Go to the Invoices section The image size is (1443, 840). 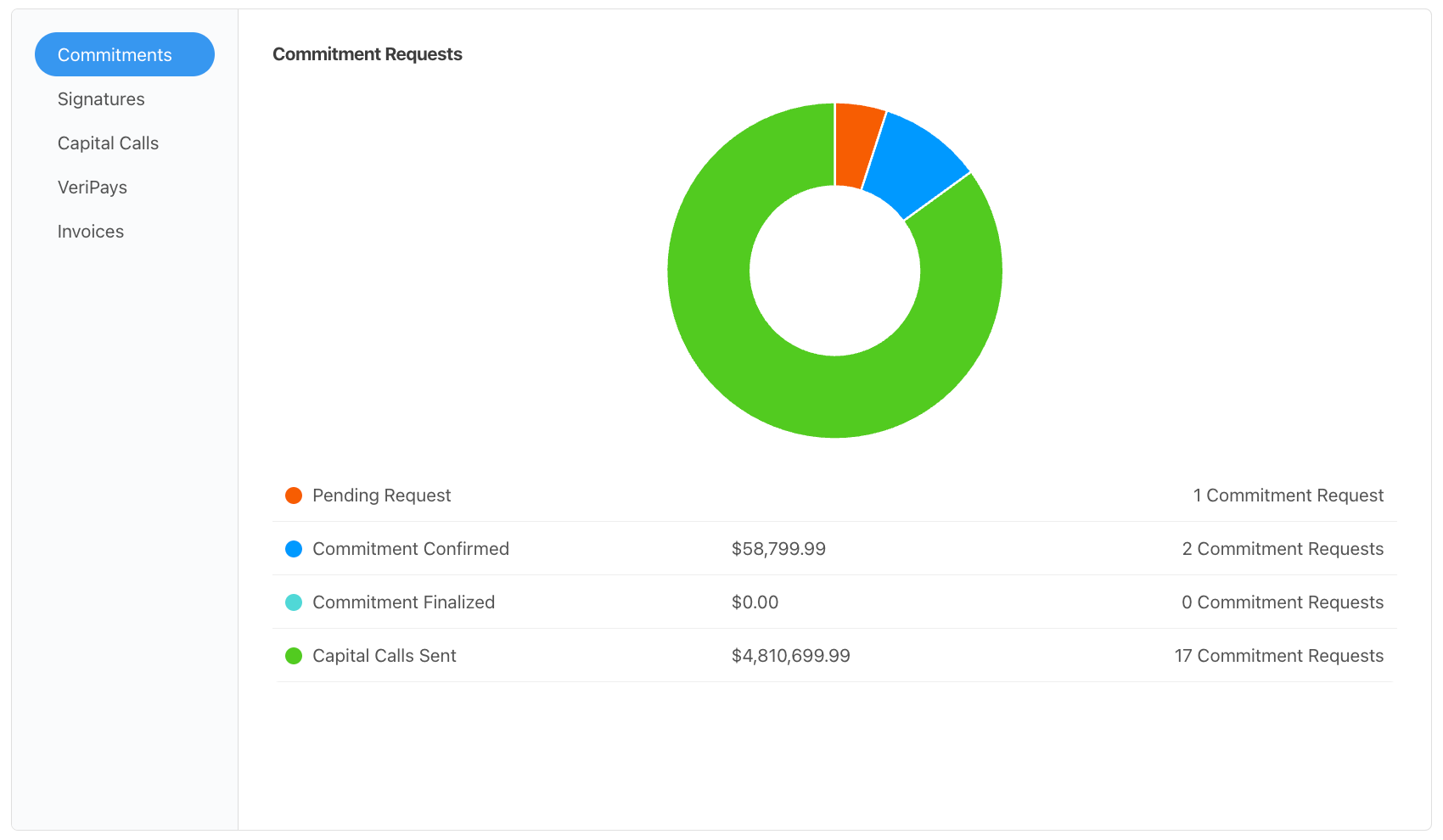coord(90,231)
